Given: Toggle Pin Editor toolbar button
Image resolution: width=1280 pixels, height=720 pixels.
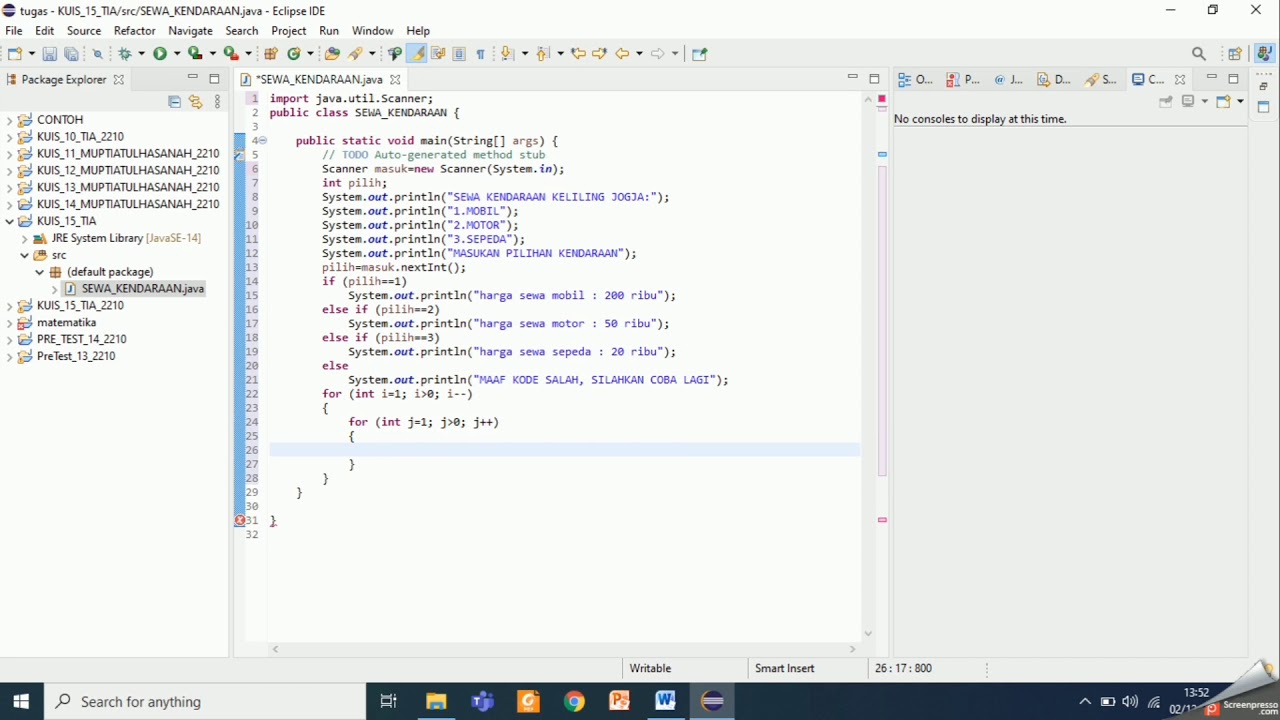Looking at the screenshot, I should click(699, 54).
